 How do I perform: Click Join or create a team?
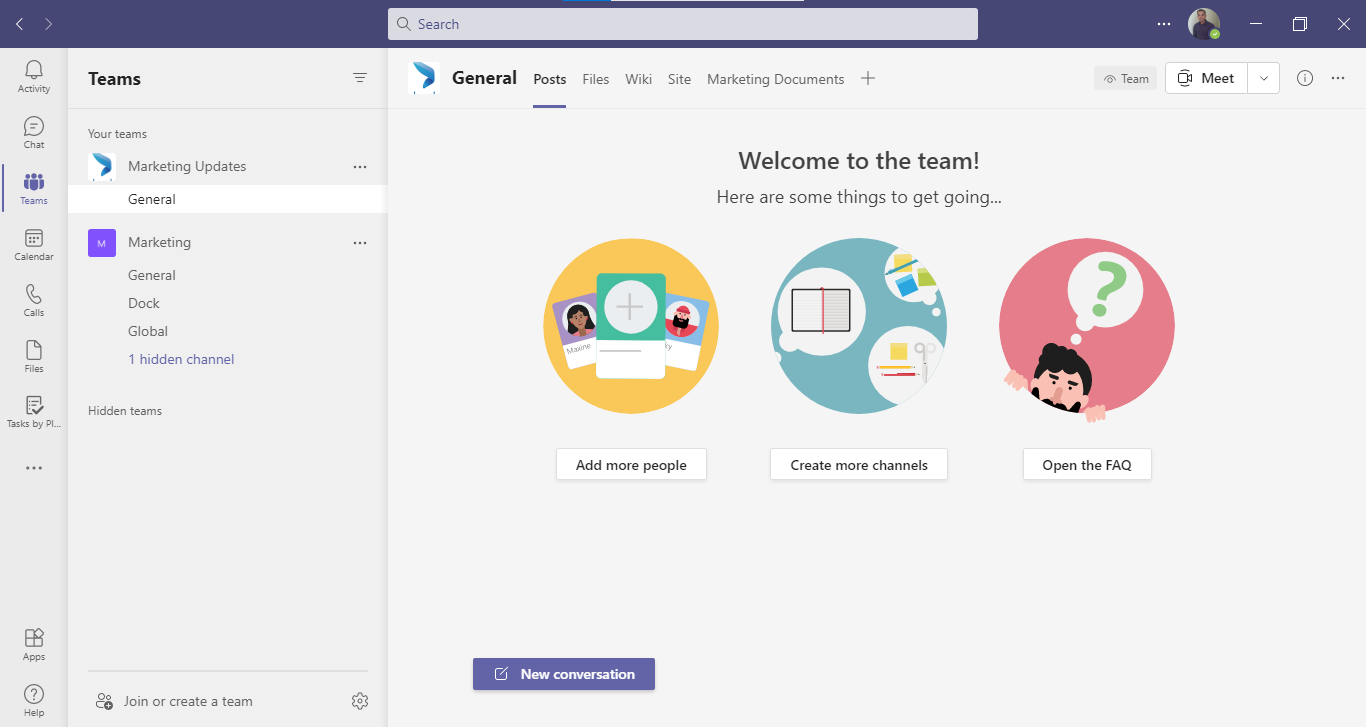(186, 701)
